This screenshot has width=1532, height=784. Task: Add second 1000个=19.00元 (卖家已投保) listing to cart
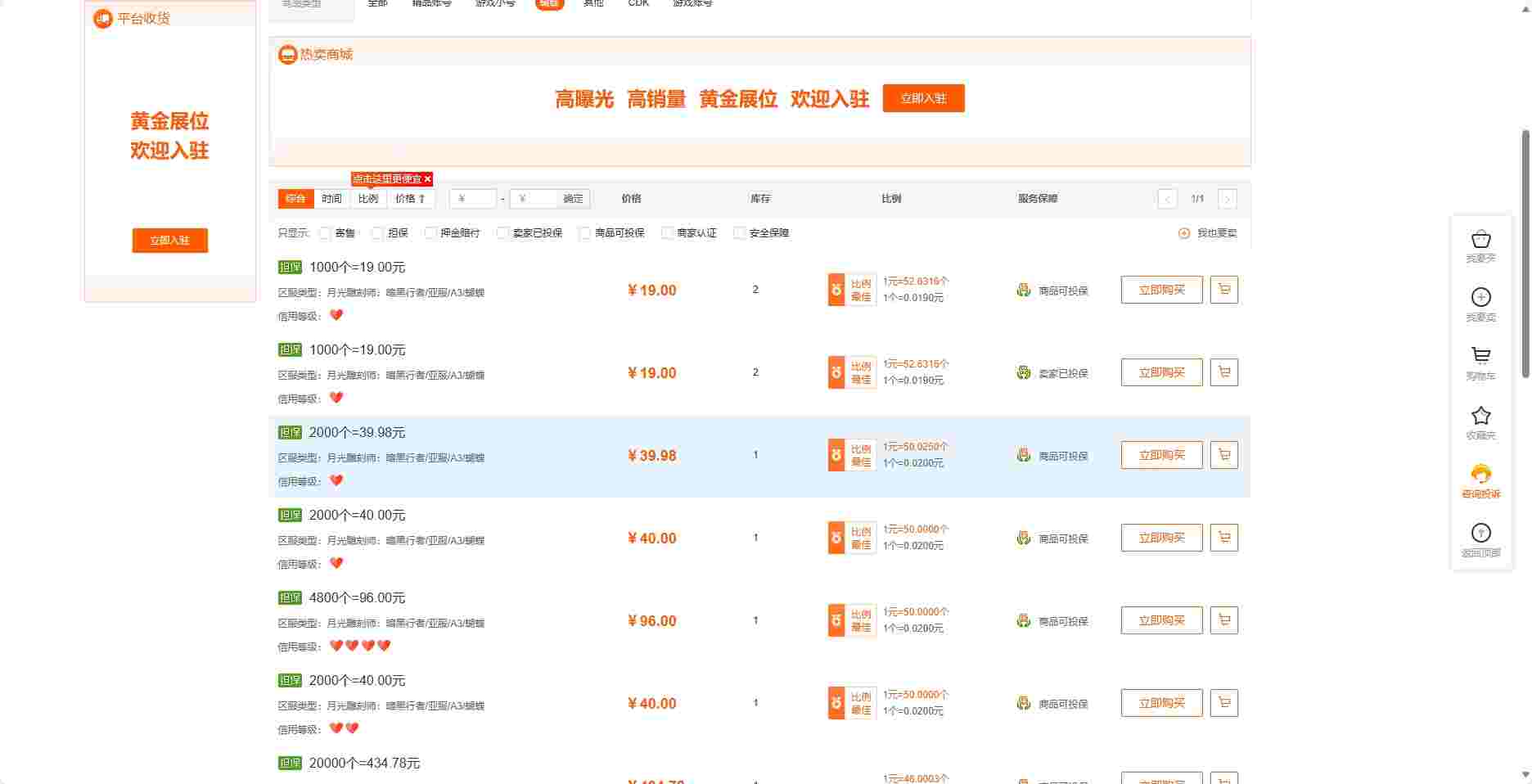tap(1224, 372)
